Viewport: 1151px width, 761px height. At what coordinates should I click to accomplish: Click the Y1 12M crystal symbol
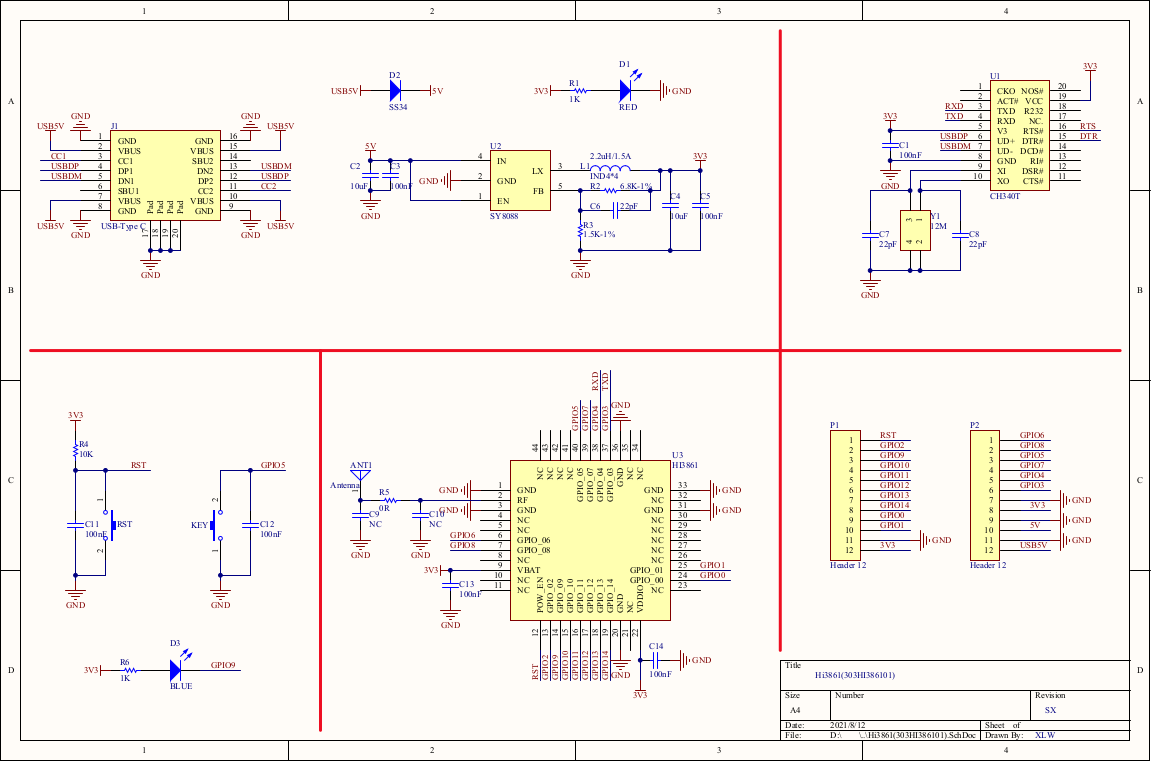tap(915, 230)
